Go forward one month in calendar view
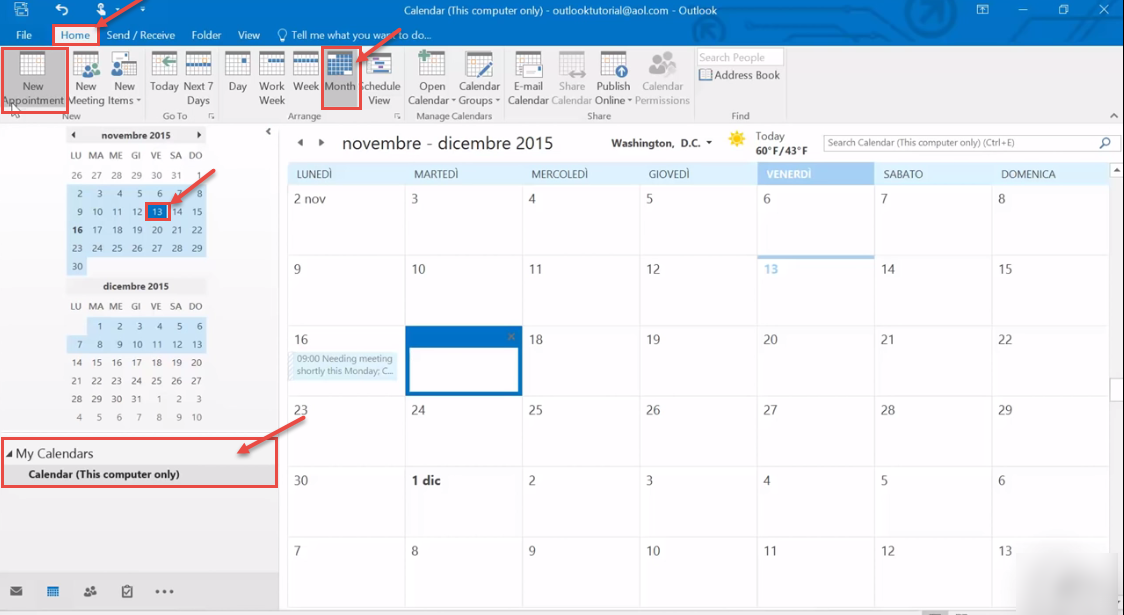The height and width of the screenshot is (615, 1124). point(321,143)
